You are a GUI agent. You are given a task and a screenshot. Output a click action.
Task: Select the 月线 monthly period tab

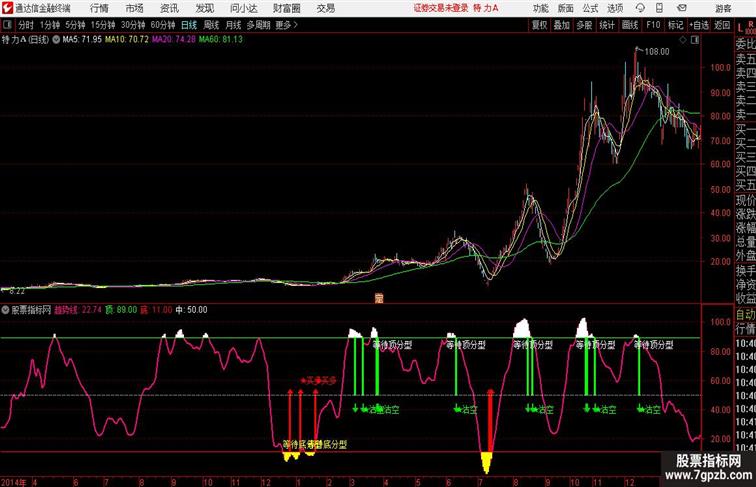(233, 25)
